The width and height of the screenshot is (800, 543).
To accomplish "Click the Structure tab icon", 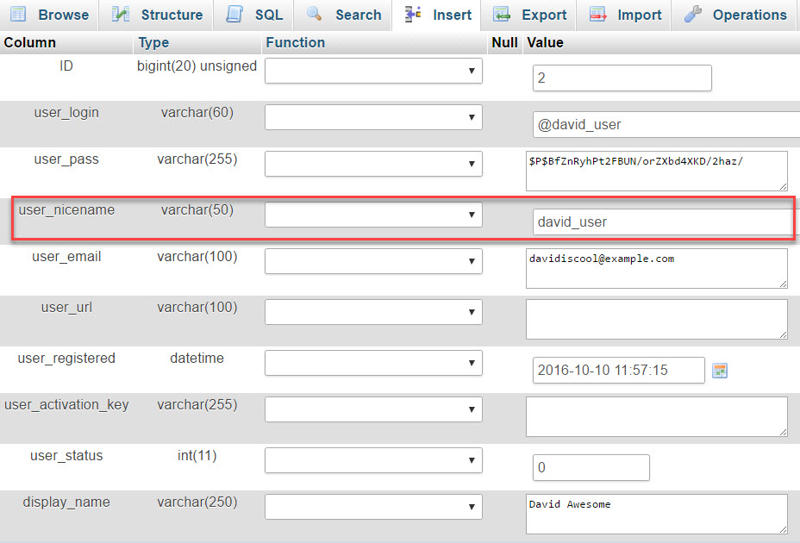I will coord(120,14).
